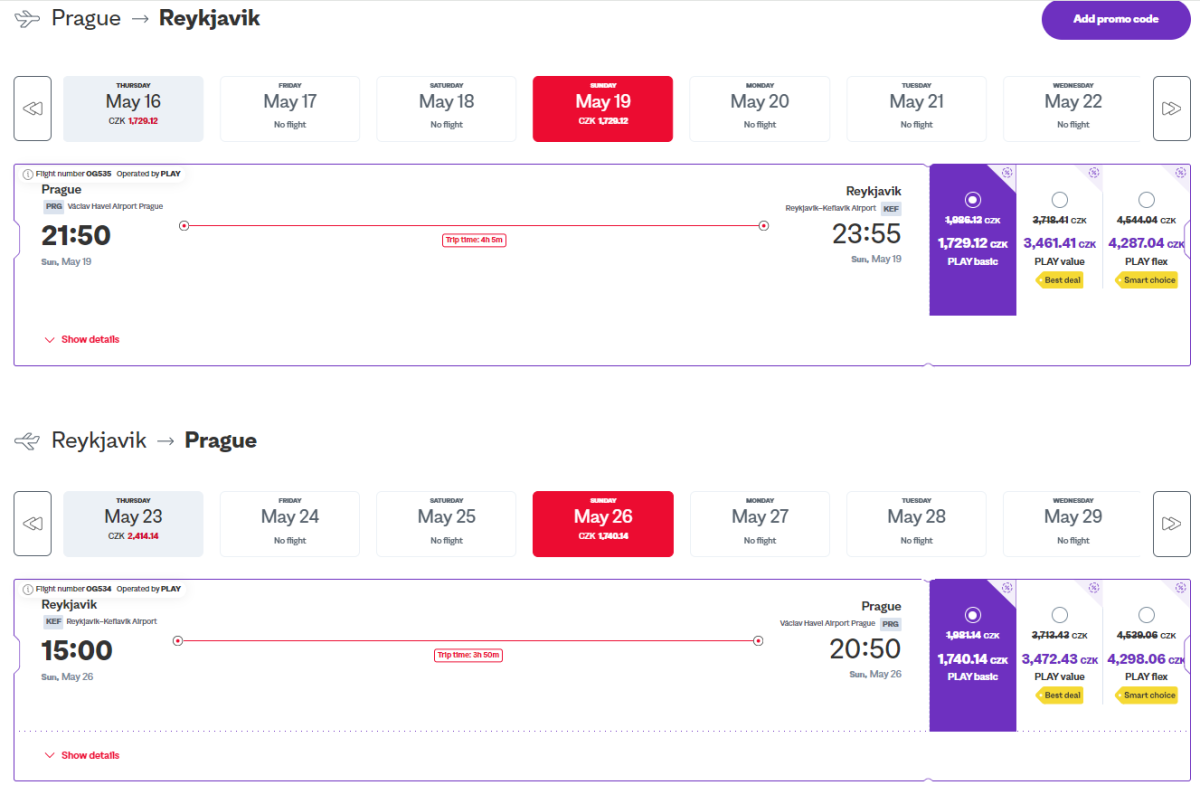
Task: Click info icon beside flight number OG534
Action: (x=28, y=589)
